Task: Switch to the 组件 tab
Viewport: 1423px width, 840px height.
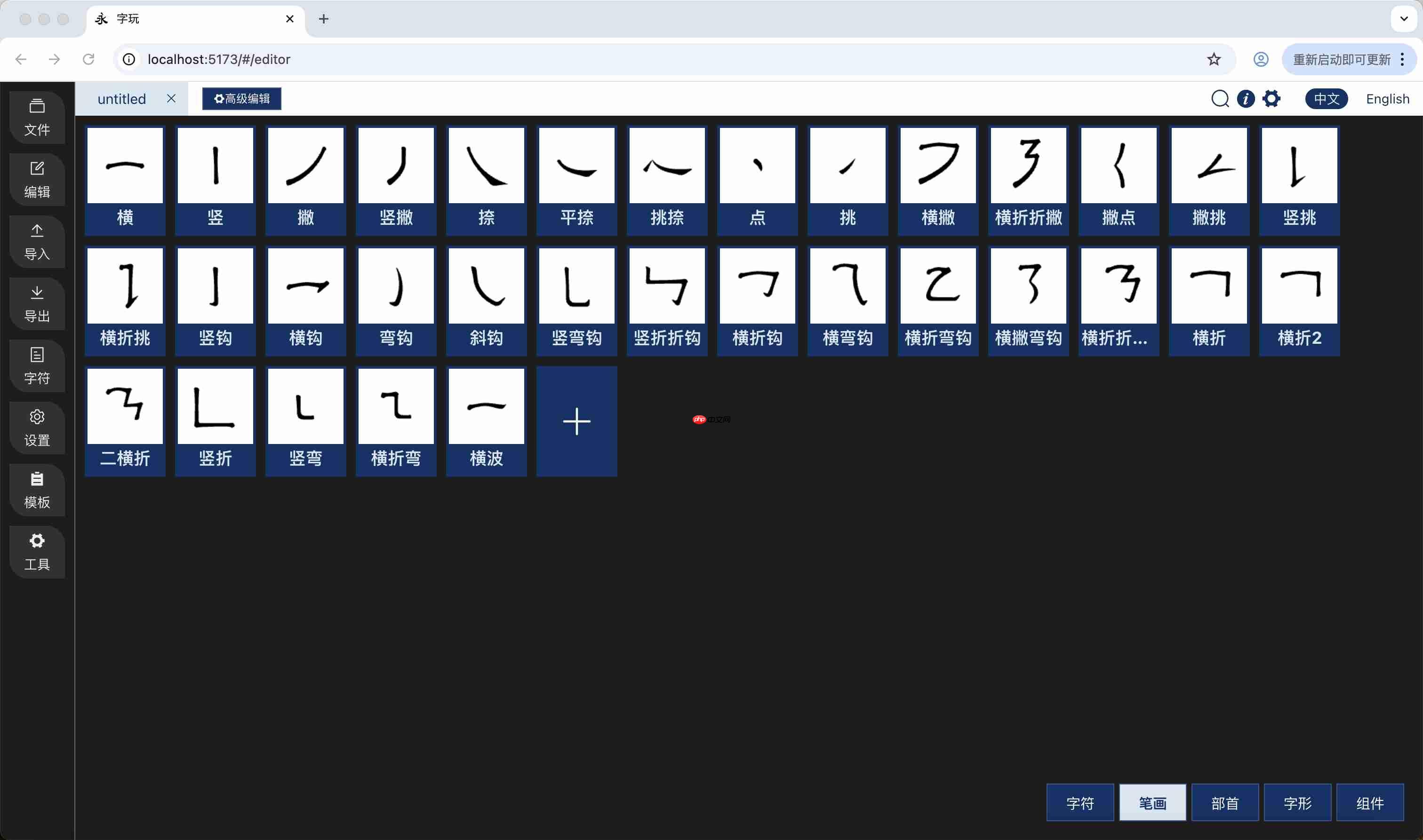Action: pos(1370,803)
